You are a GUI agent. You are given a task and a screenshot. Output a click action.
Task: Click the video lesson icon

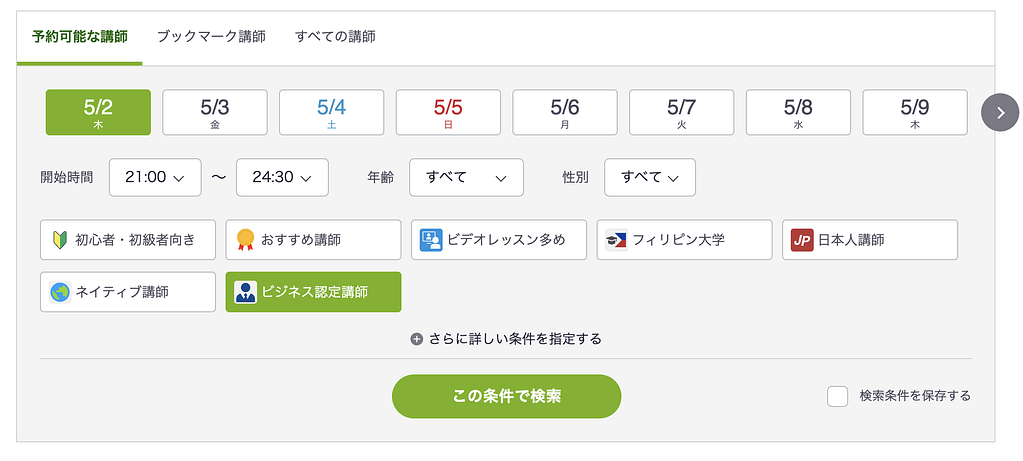(431, 240)
